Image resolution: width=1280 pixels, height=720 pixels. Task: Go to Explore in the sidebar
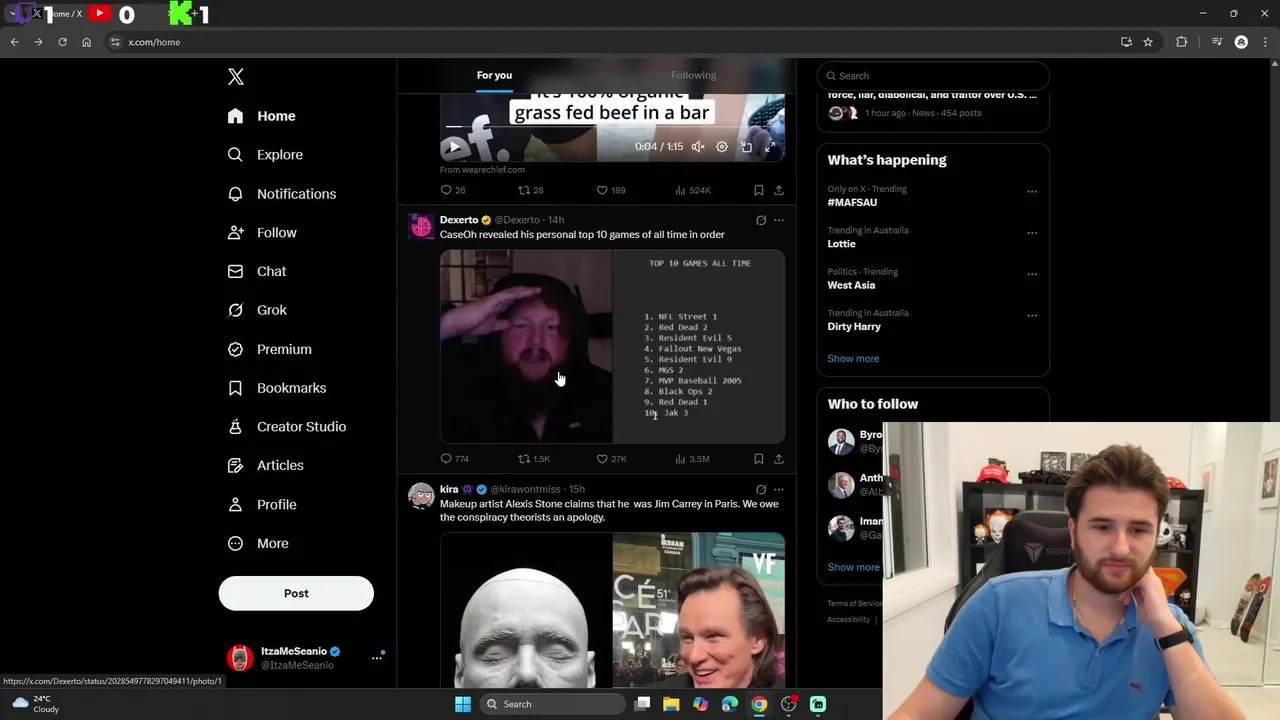coord(265,155)
